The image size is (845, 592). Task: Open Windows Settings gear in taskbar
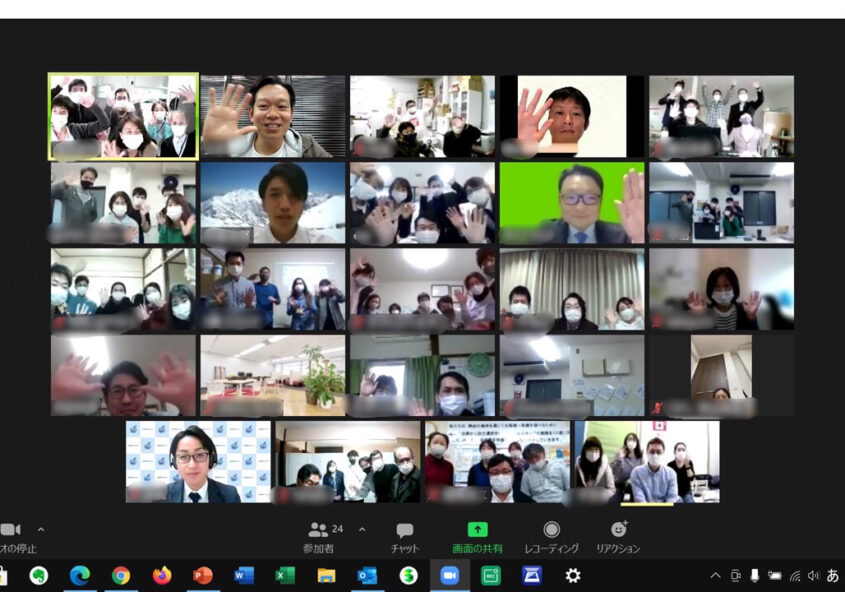point(573,575)
